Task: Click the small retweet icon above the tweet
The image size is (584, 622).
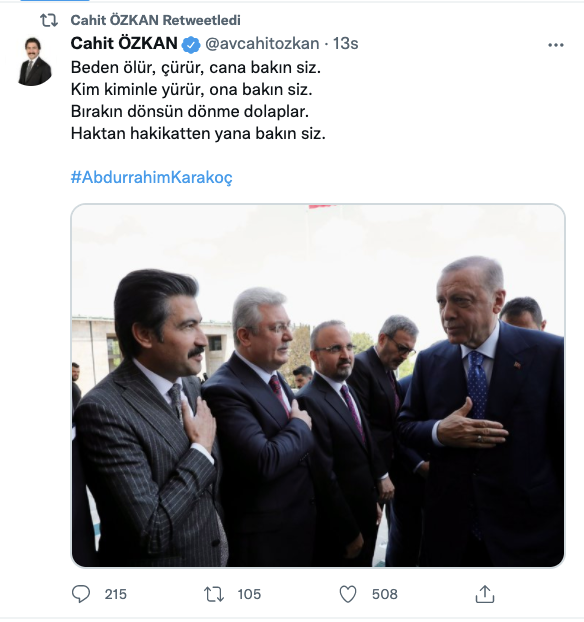Action: [x=49, y=20]
